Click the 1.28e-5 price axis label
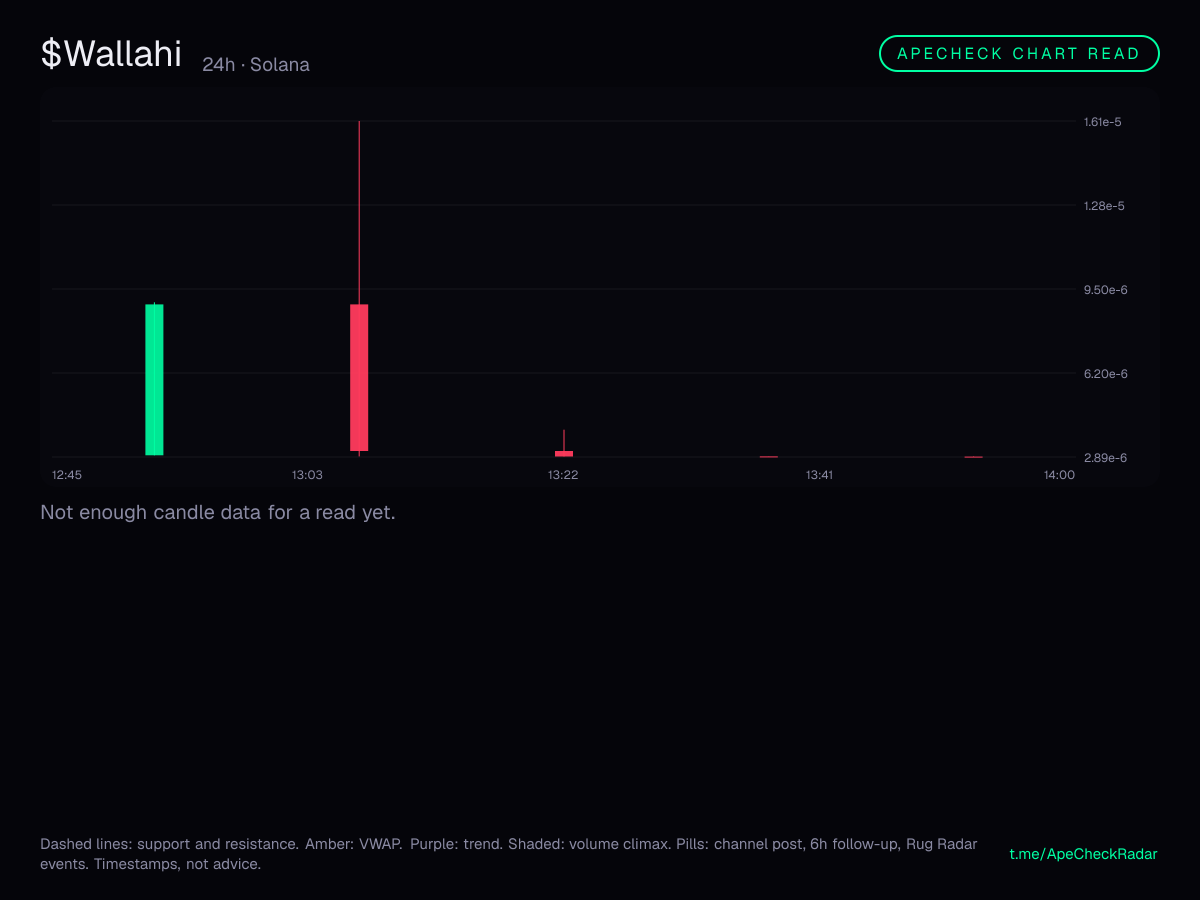Image resolution: width=1200 pixels, height=900 pixels. pos(1104,206)
